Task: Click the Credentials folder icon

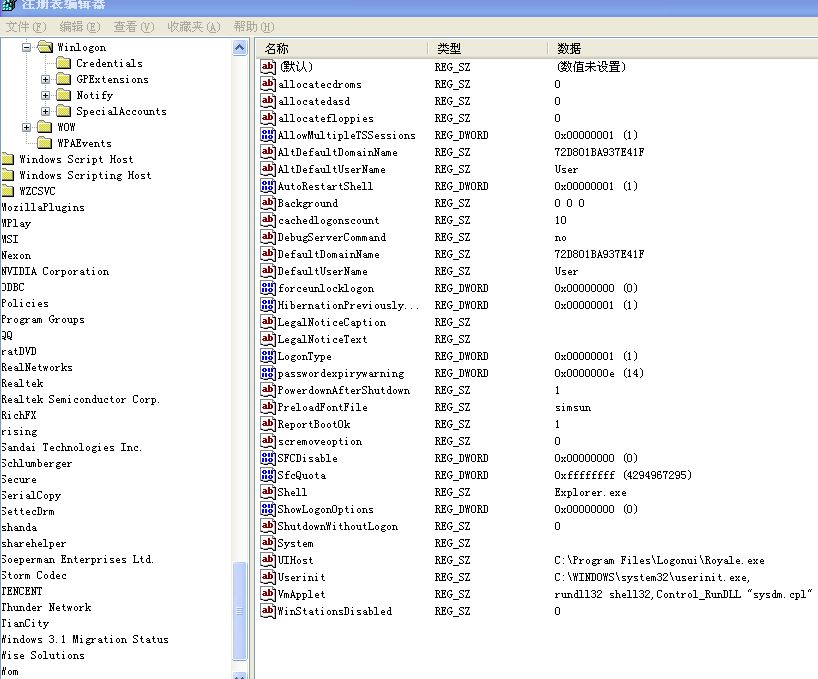Action: coord(64,63)
